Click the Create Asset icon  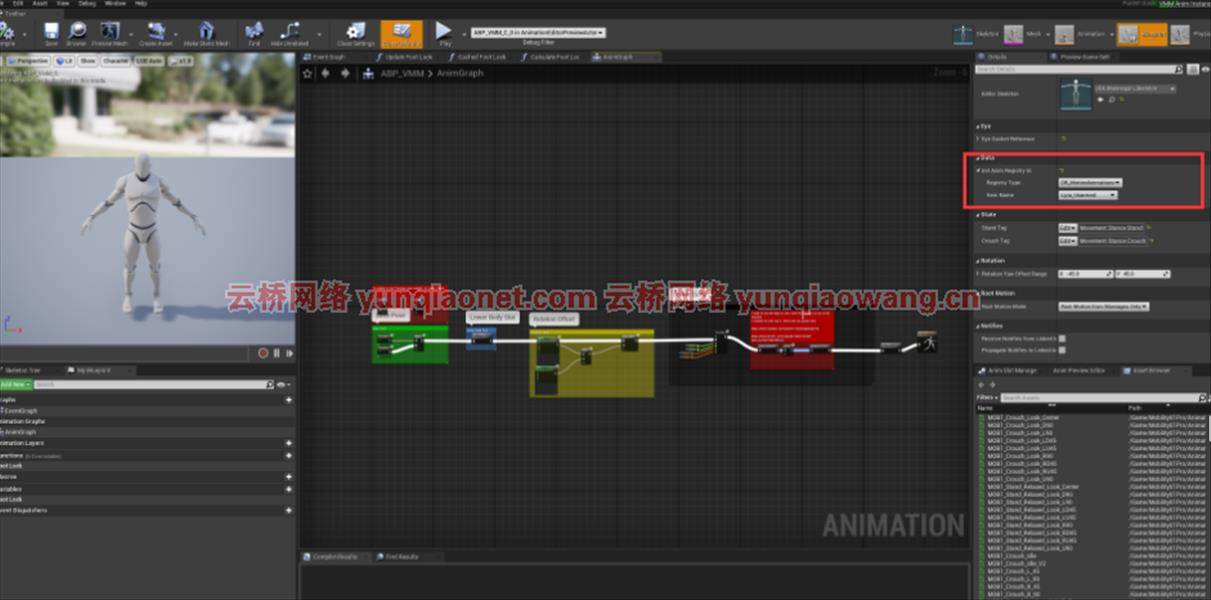coord(156,33)
